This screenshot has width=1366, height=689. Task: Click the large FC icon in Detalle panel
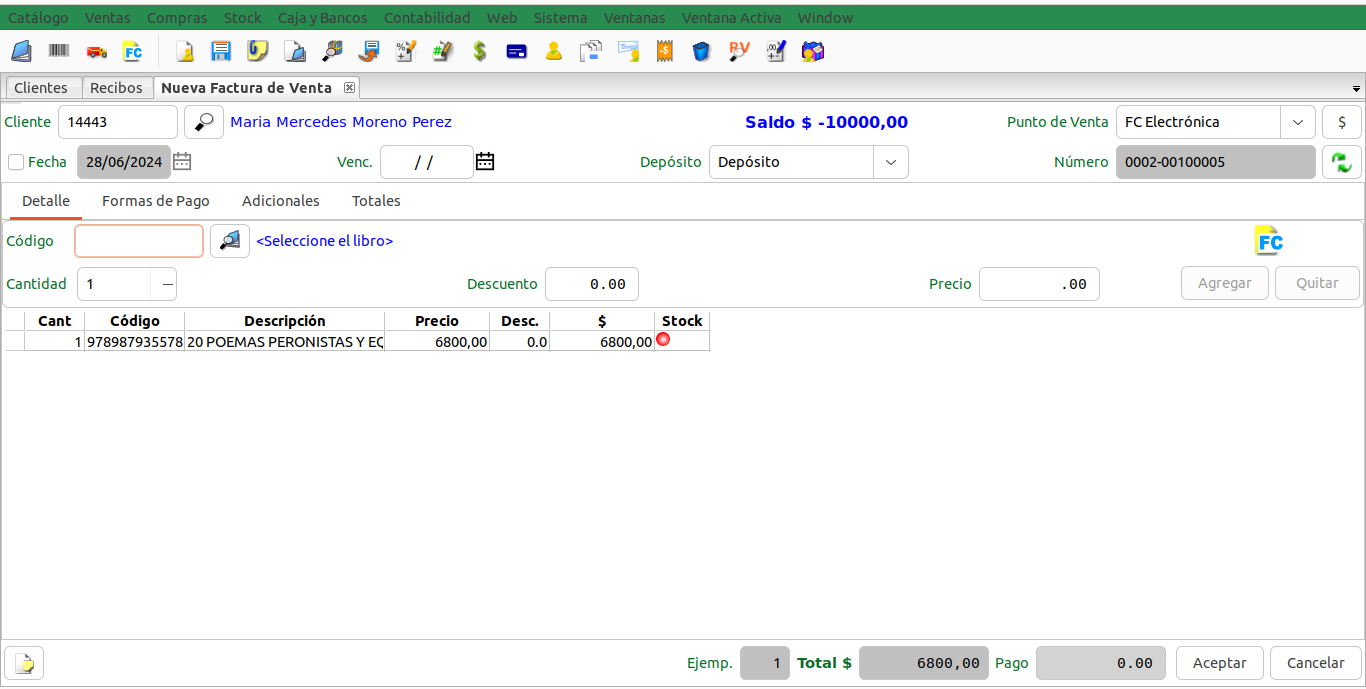tap(1269, 241)
